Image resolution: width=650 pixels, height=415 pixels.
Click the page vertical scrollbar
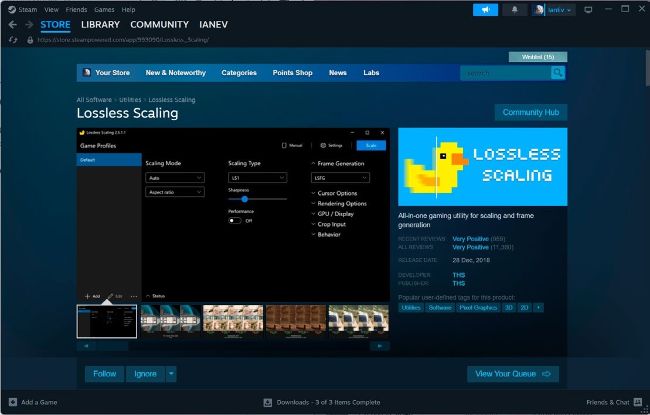(x=647, y=67)
